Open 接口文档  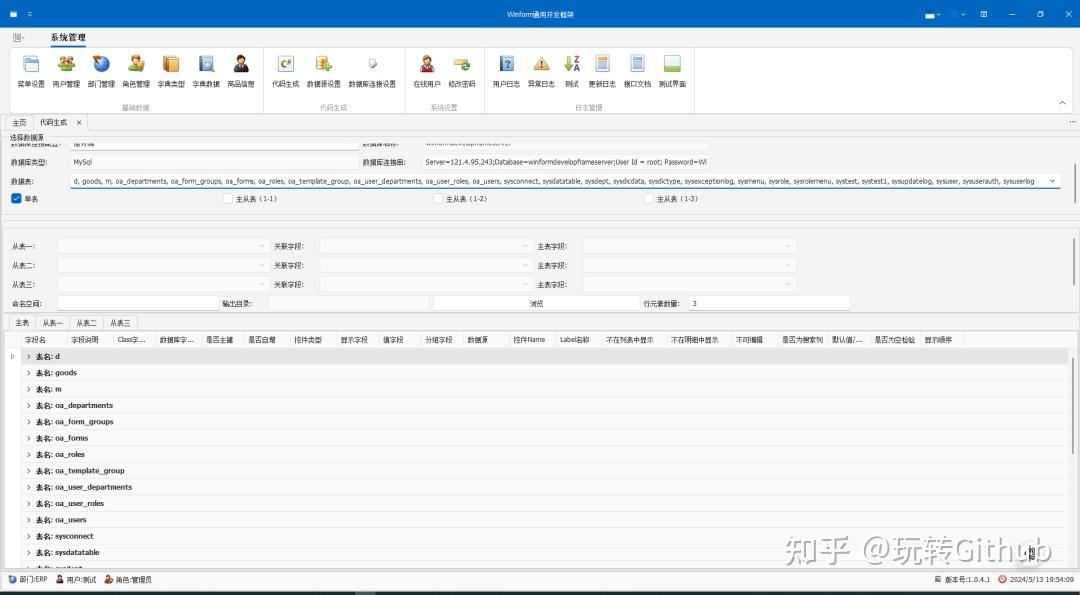636,70
